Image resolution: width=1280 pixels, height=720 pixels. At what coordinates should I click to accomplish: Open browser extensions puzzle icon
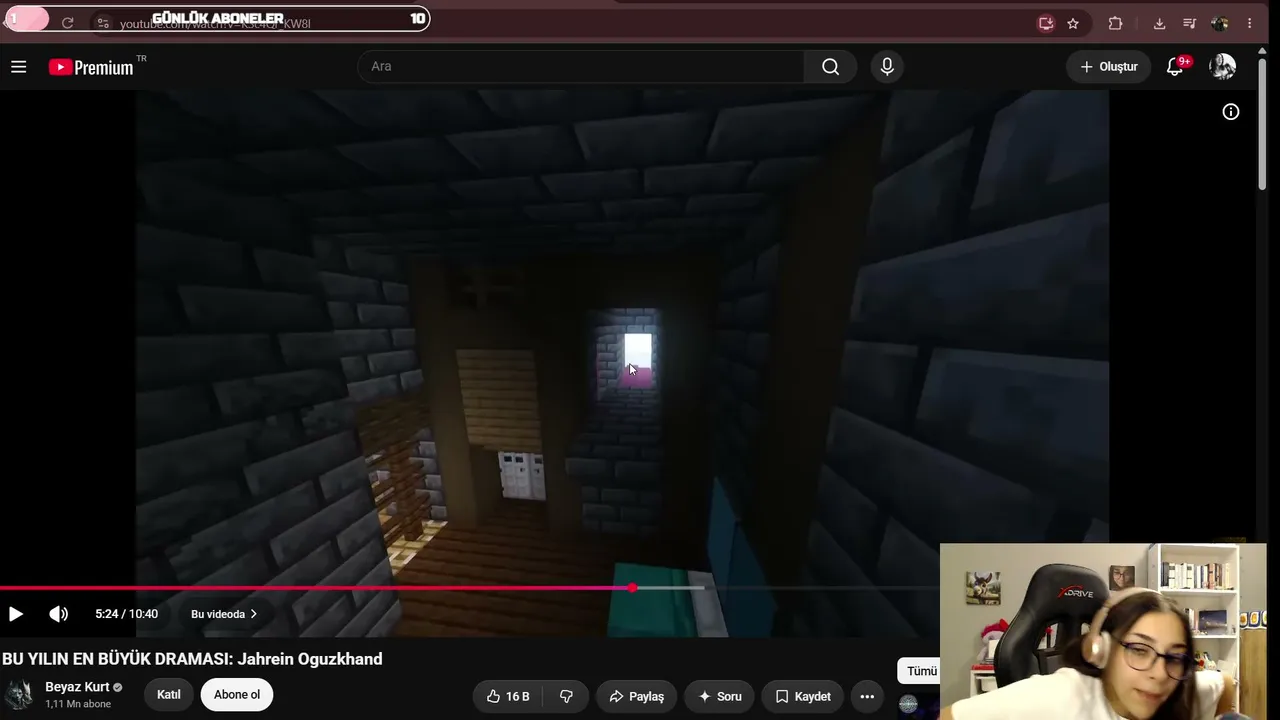tap(1116, 23)
